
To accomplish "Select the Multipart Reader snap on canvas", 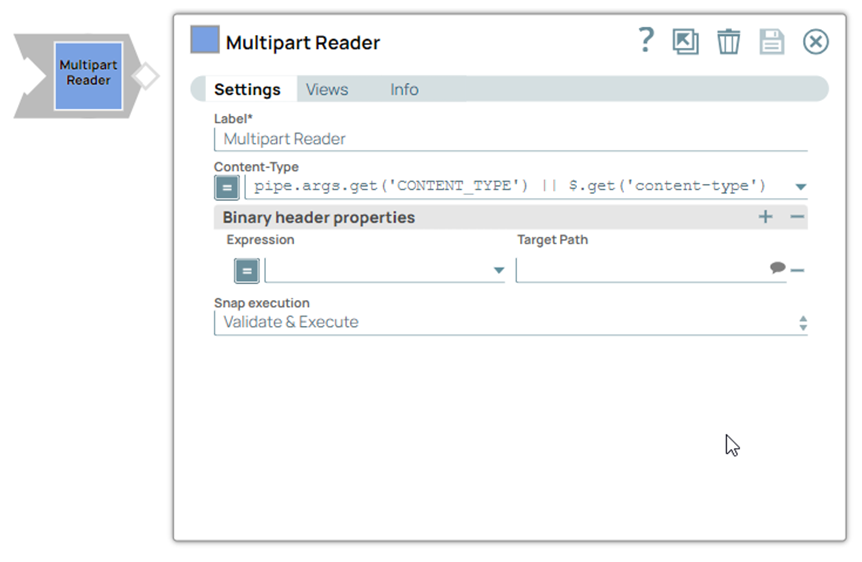I will coord(88,75).
